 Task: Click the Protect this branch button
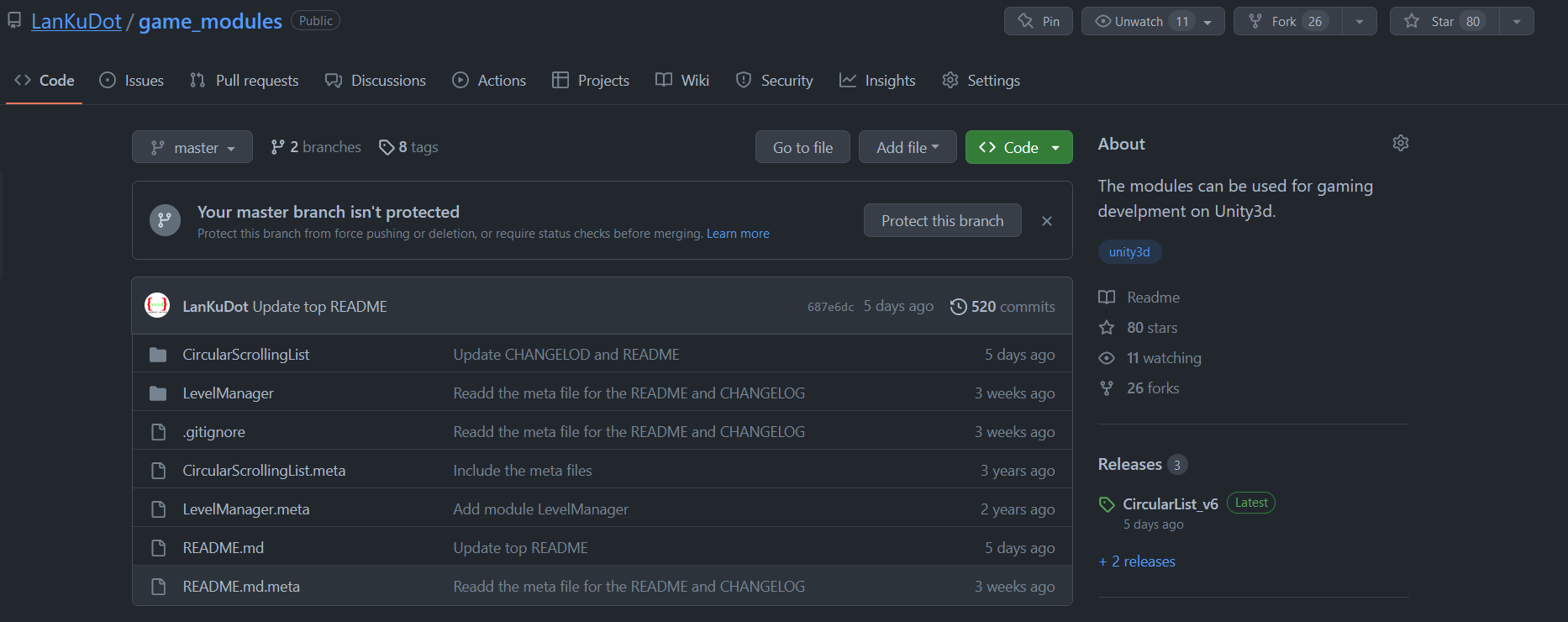943,220
